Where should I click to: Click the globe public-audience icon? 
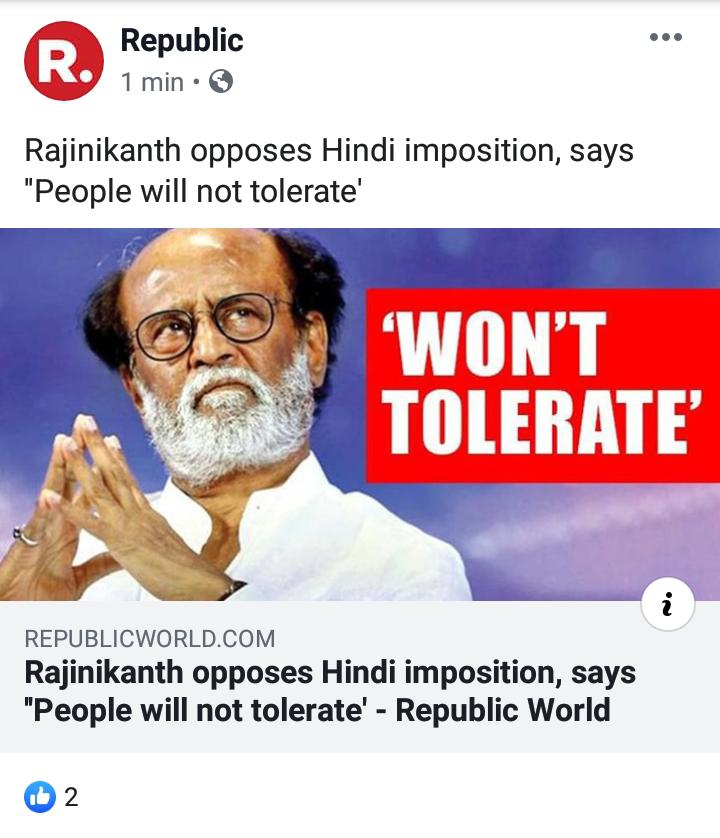click(221, 82)
